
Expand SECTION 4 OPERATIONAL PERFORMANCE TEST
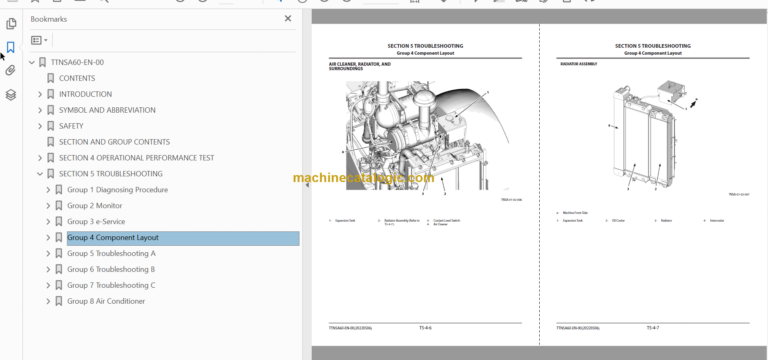point(40,158)
